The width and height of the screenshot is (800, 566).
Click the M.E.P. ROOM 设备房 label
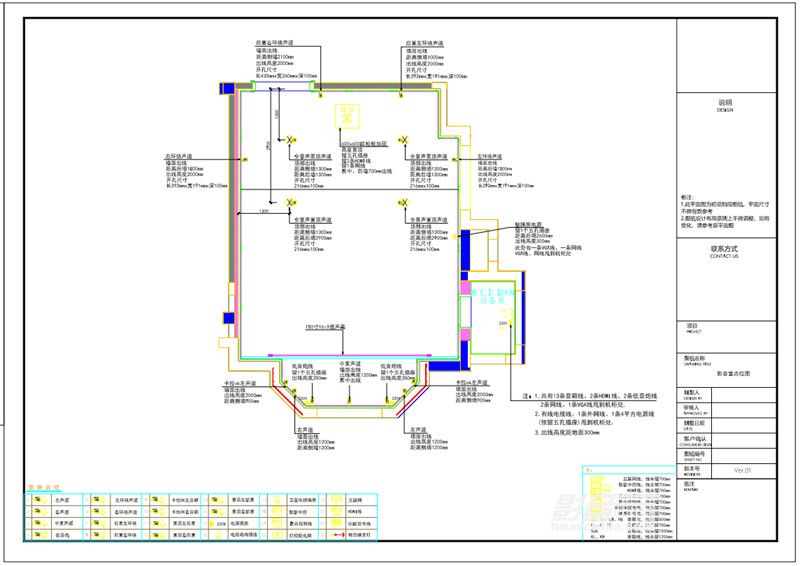pos(492,297)
